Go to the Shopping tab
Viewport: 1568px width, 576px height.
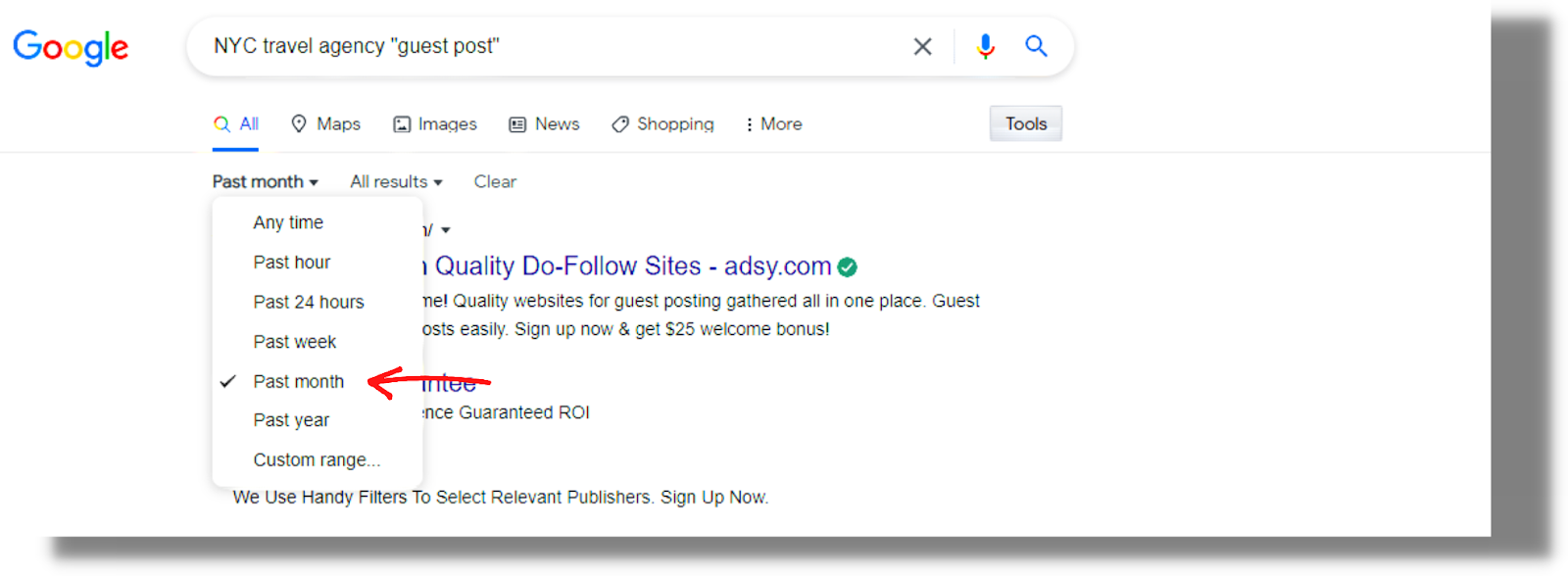[662, 124]
